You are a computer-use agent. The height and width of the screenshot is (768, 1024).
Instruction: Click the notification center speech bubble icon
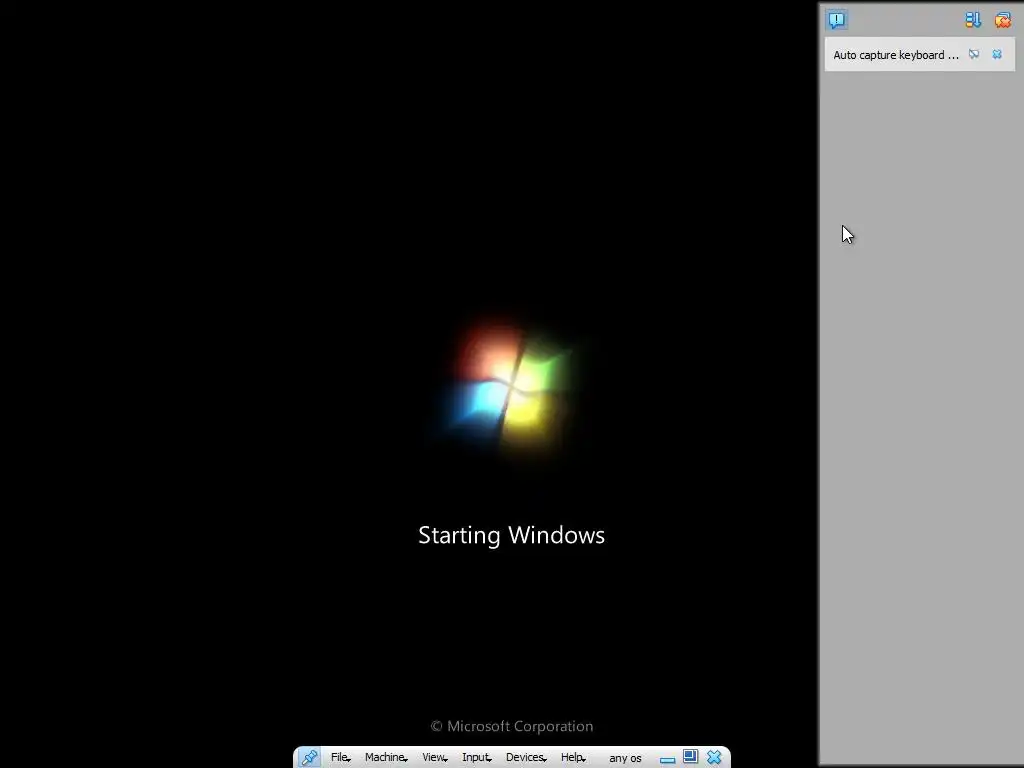tap(837, 20)
